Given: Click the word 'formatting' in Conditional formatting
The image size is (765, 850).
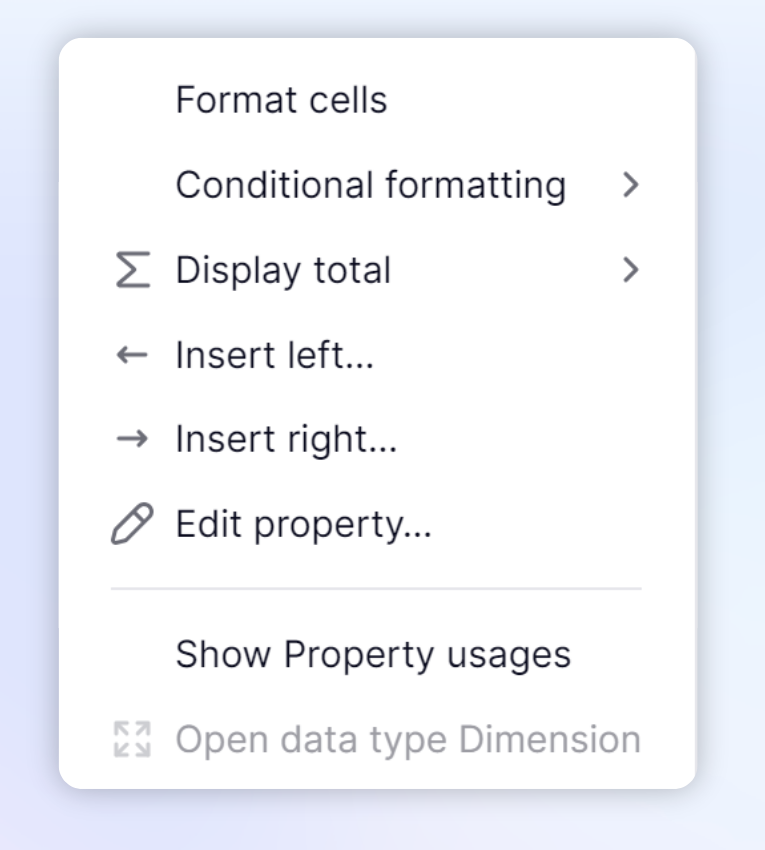Looking at the screenshot, I should 476,186.
